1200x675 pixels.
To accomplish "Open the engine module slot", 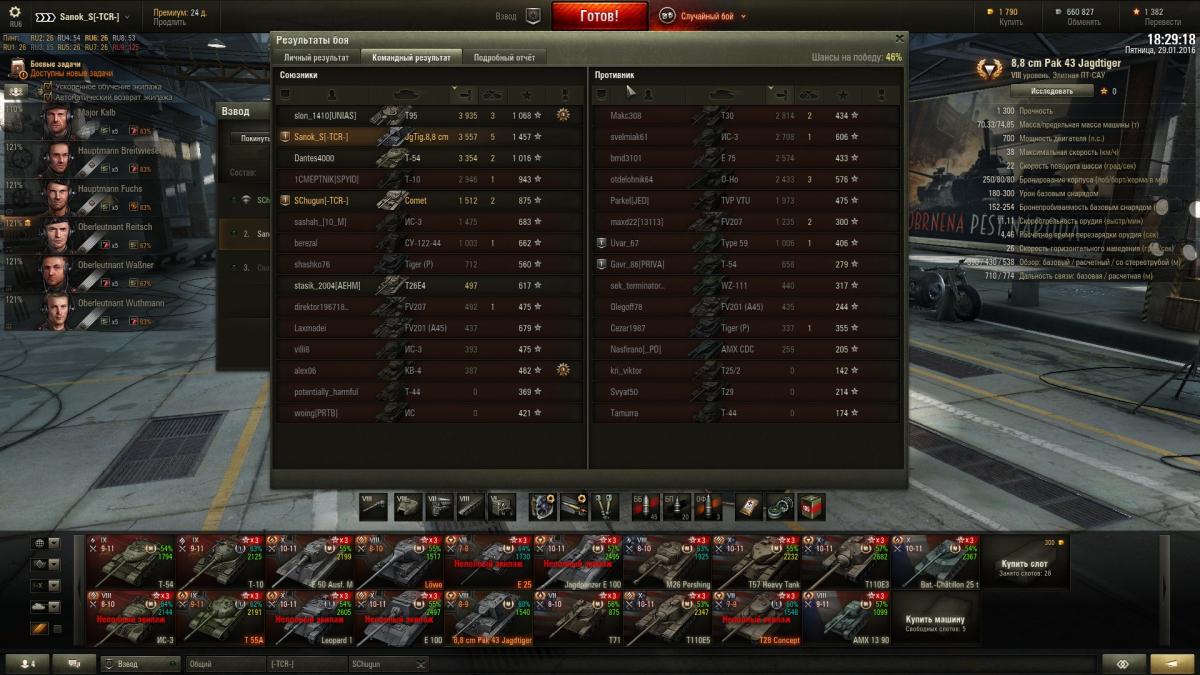I will click(x=439, y=506).
